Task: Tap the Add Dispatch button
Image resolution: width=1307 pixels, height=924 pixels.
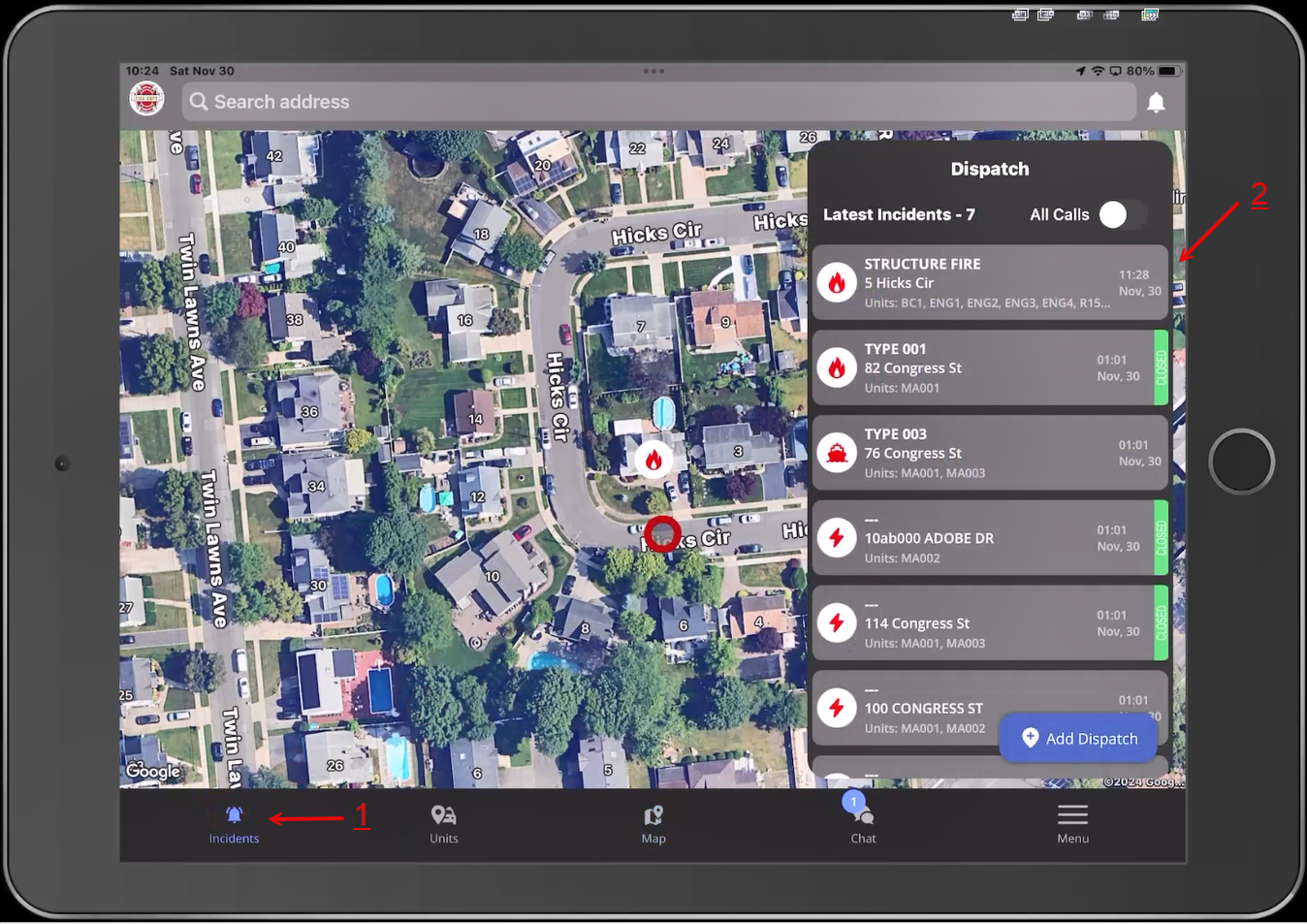Action: [1079, 738]
